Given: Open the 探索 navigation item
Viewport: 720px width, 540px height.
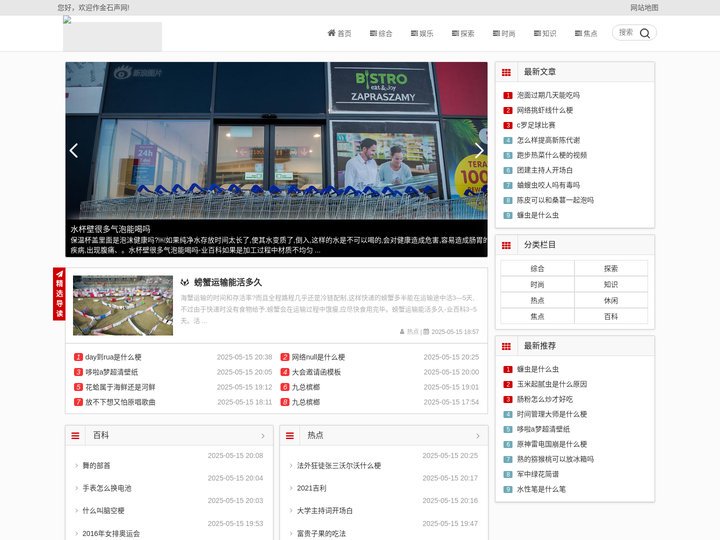Looking at the screenshot, I should tap(463, 33).
